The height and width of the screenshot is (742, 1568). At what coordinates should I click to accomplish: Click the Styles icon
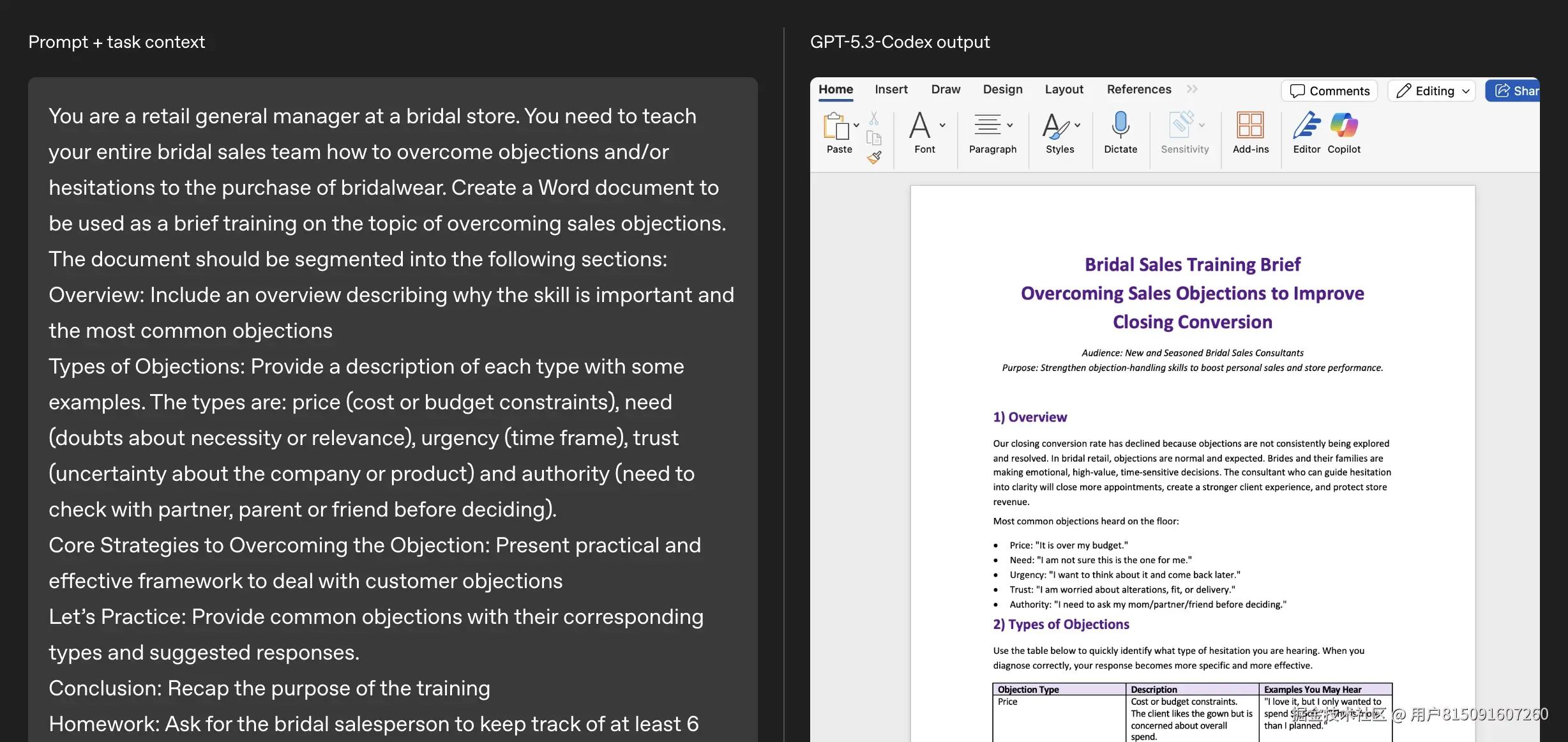click(x=1055, y=126)
